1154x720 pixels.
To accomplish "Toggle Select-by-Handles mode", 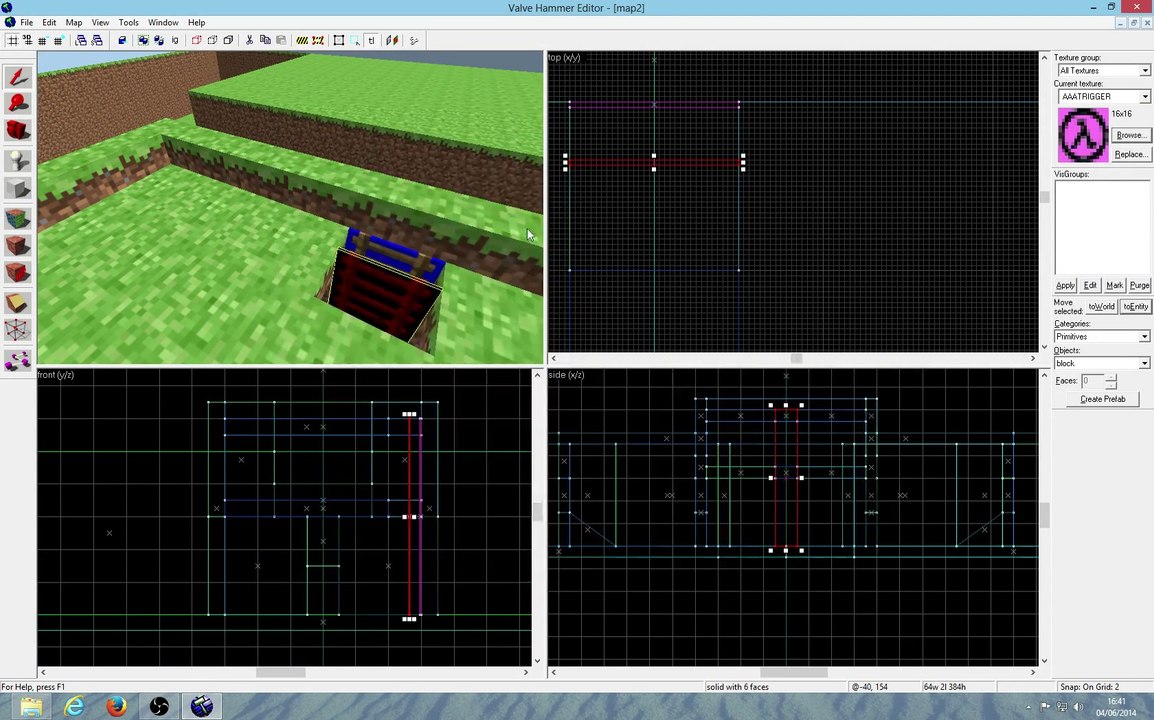I will [339, 40].
